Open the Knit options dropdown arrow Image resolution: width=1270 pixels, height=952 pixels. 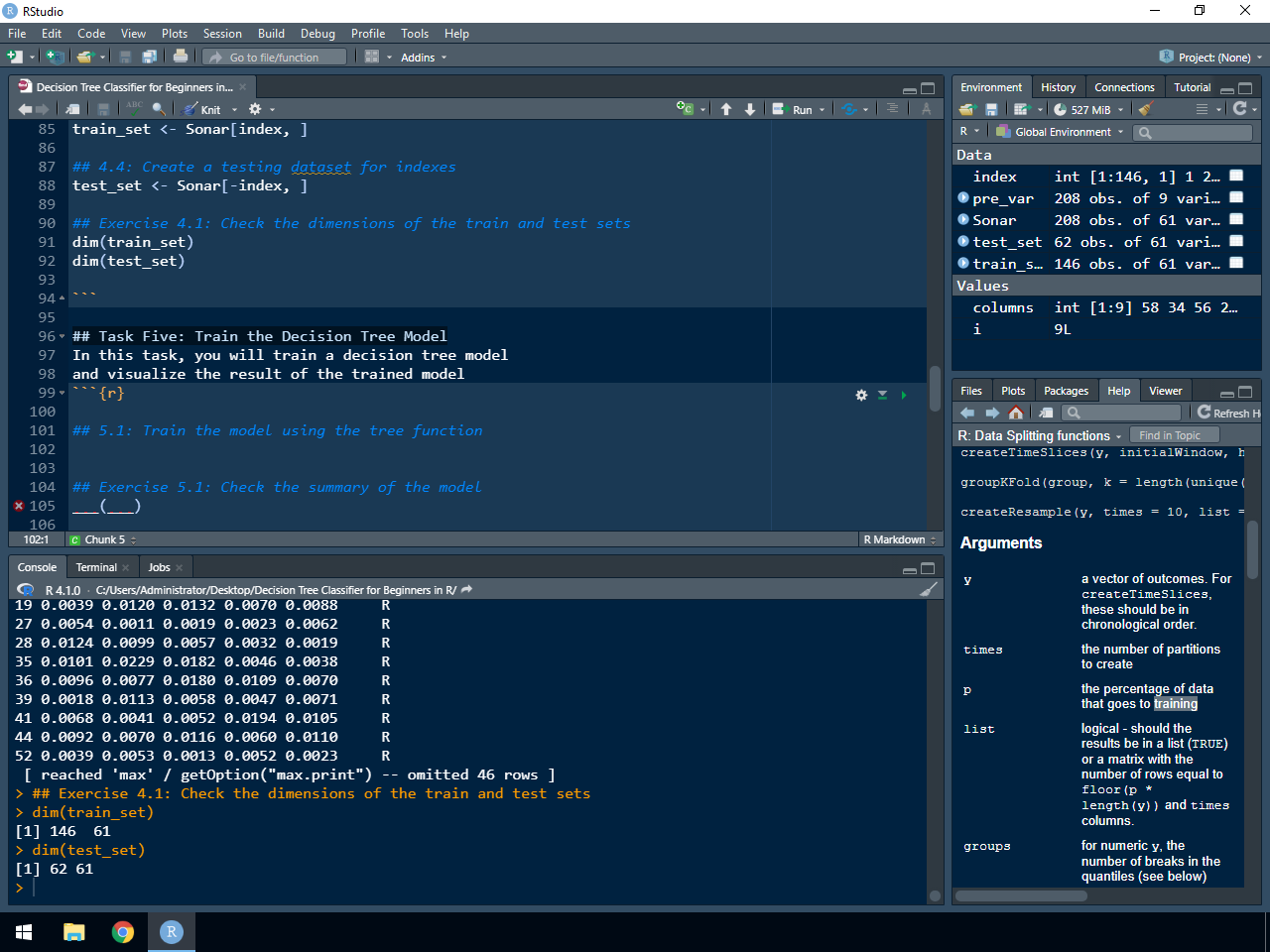[x=235, y=110]
